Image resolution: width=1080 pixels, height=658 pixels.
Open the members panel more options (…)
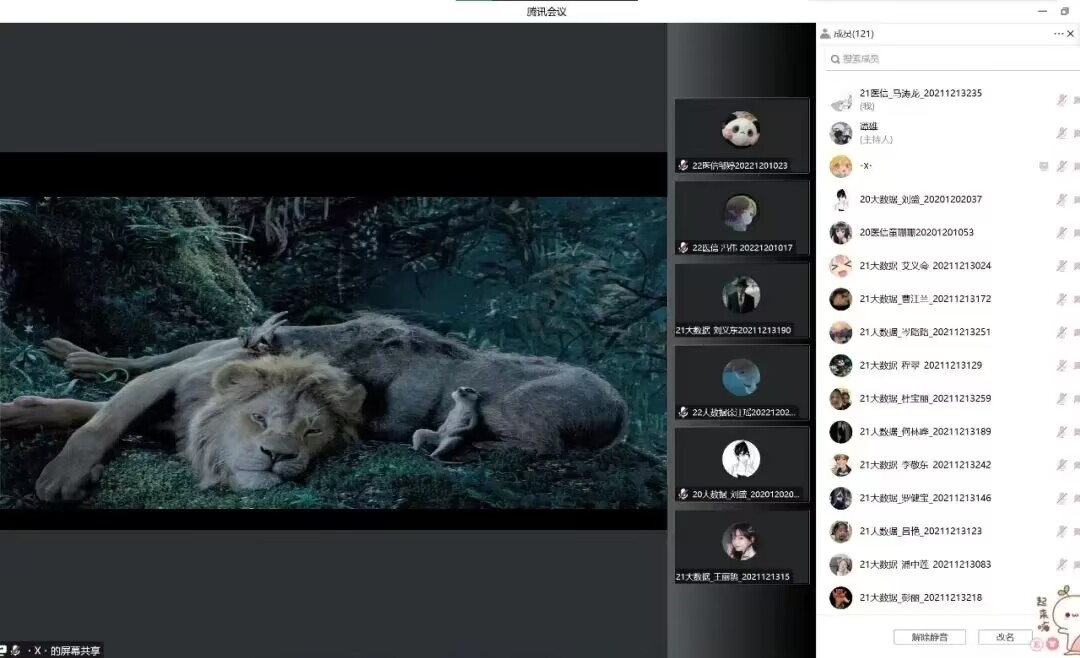pyautogui.click(x=1057, y=34)
